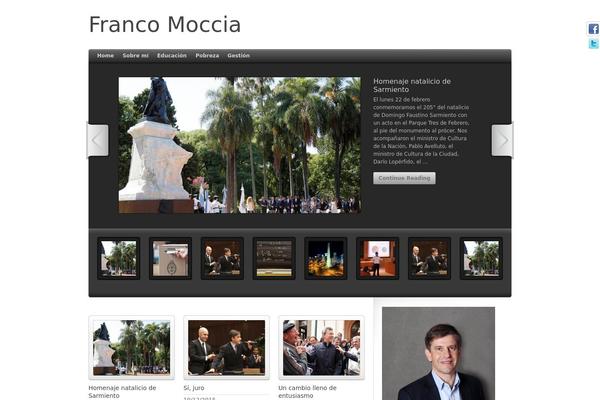
Task: Open post title Un cambio lleno de entusiasmo
Action: pos(307,392)
